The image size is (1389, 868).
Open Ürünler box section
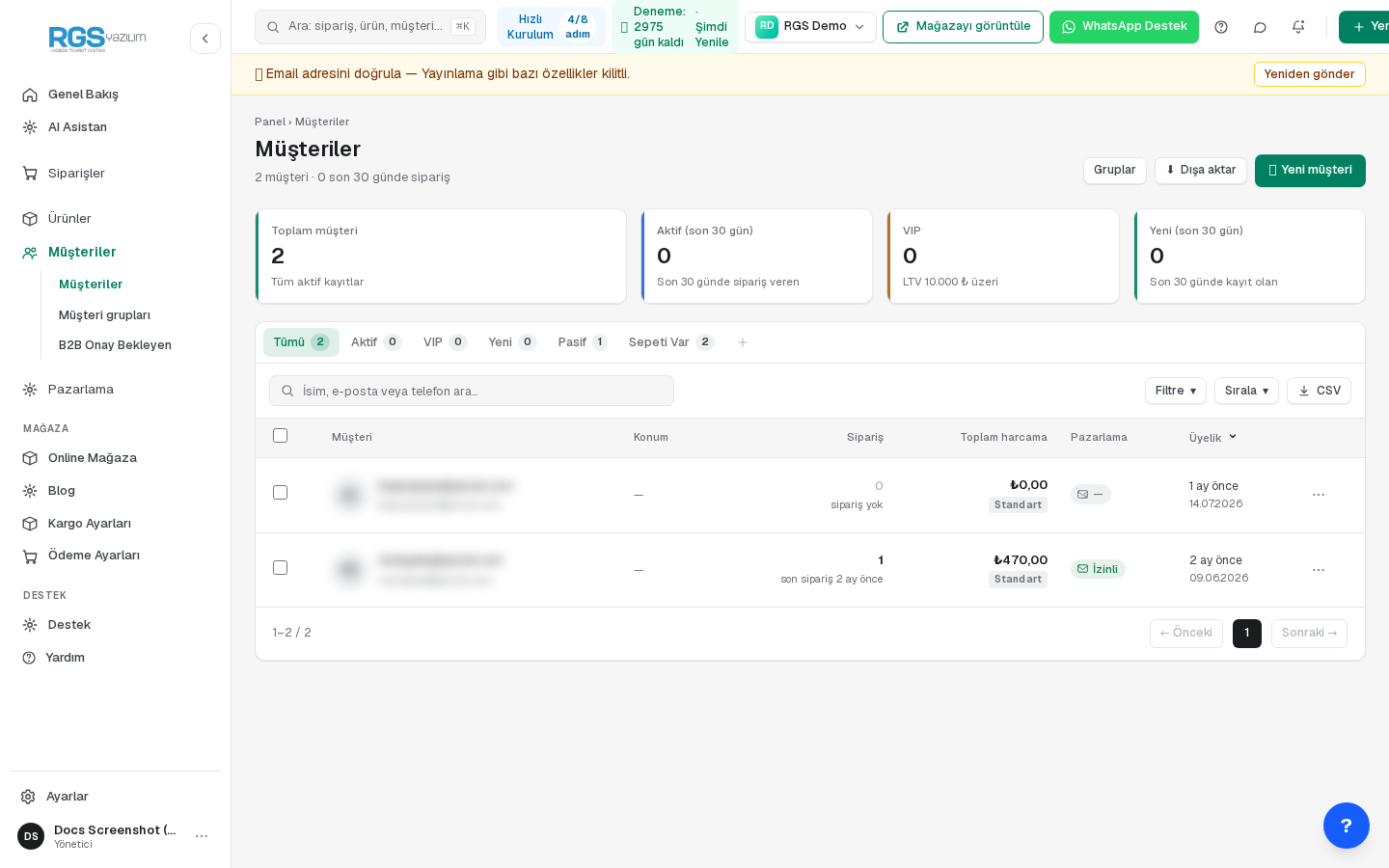(x=116, y=219)
